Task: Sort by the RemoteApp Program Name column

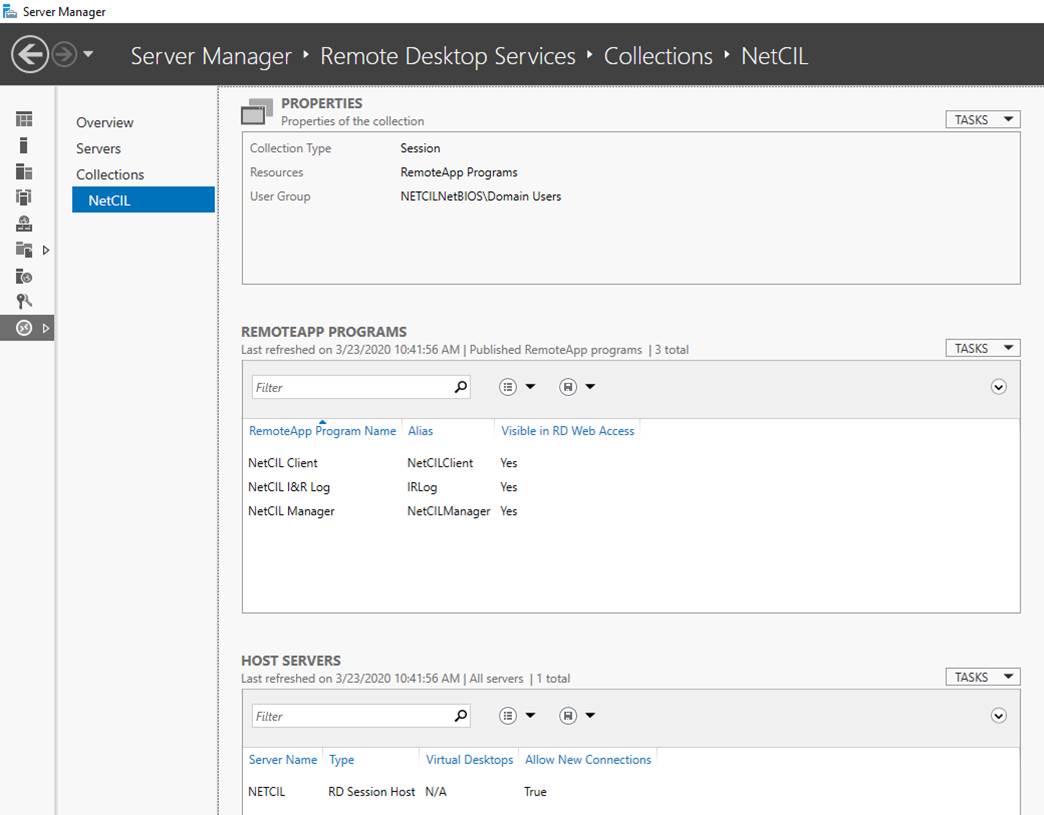Action: coord(322,431)
